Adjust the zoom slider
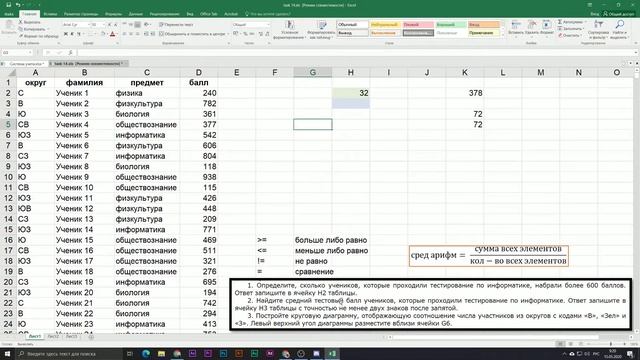The height and width of the screenshot is (360, 640). tap(611, 344)
